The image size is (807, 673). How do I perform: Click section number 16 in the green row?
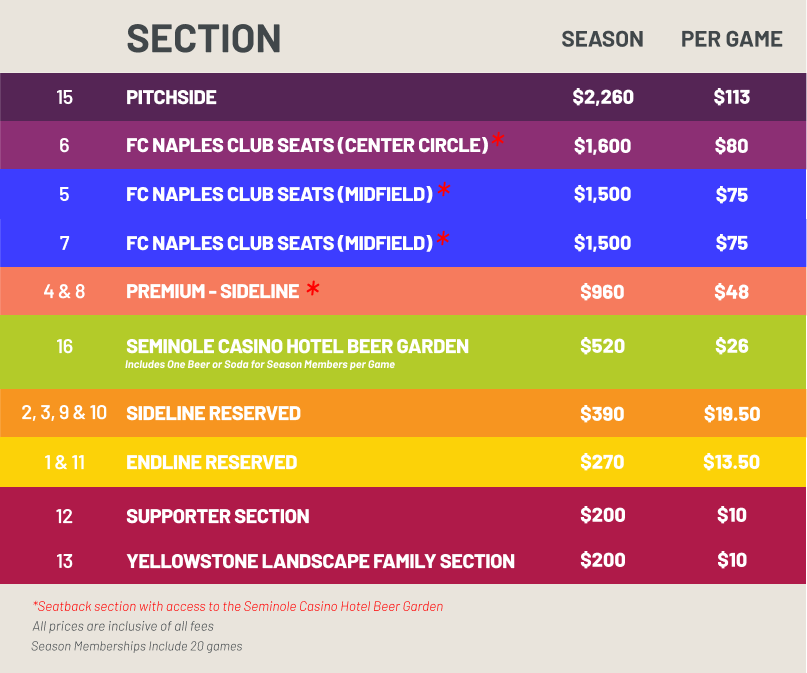tap(64, 346)
